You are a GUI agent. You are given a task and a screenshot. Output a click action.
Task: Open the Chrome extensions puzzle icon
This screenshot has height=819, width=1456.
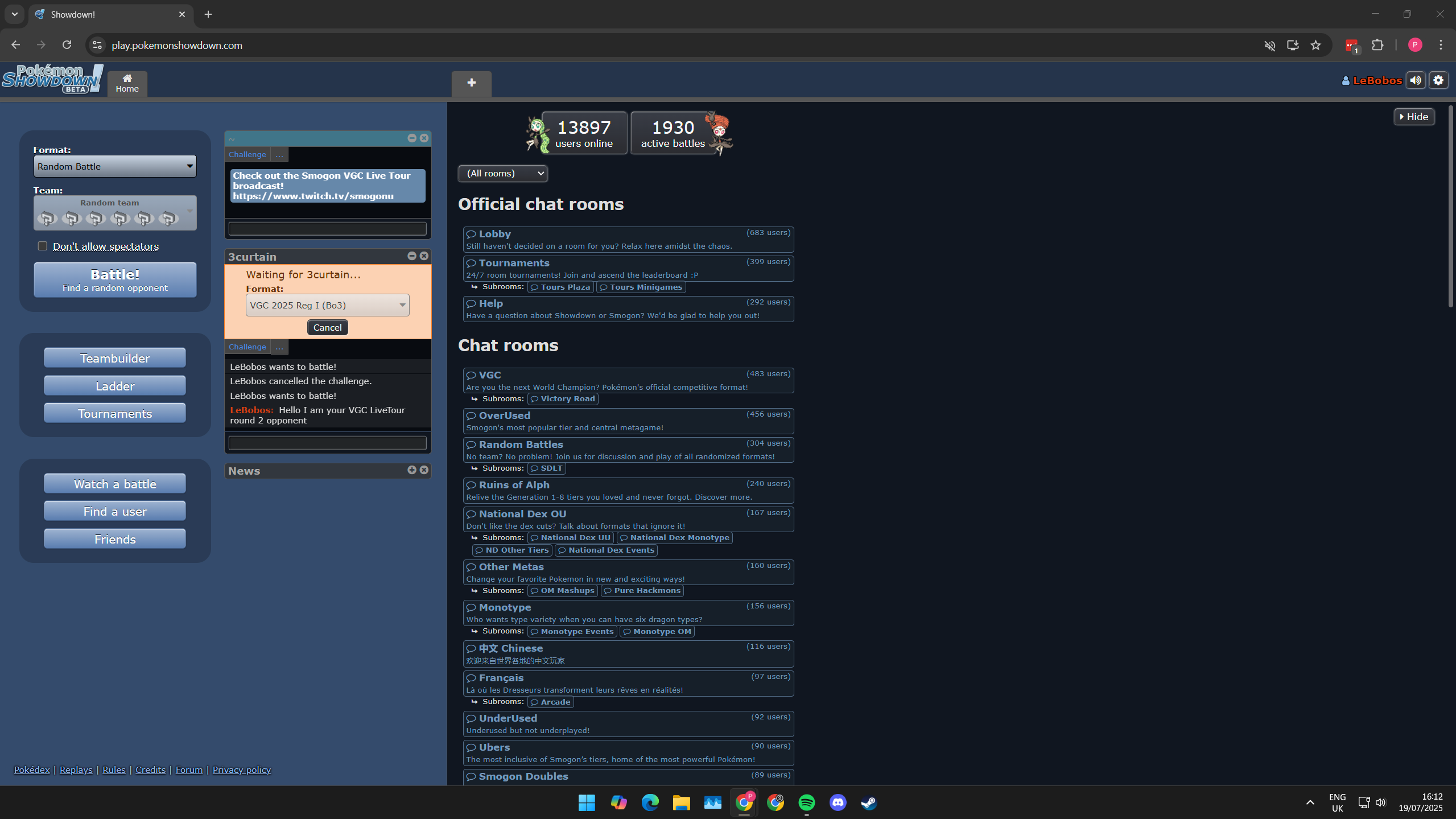click(1377, 45)
